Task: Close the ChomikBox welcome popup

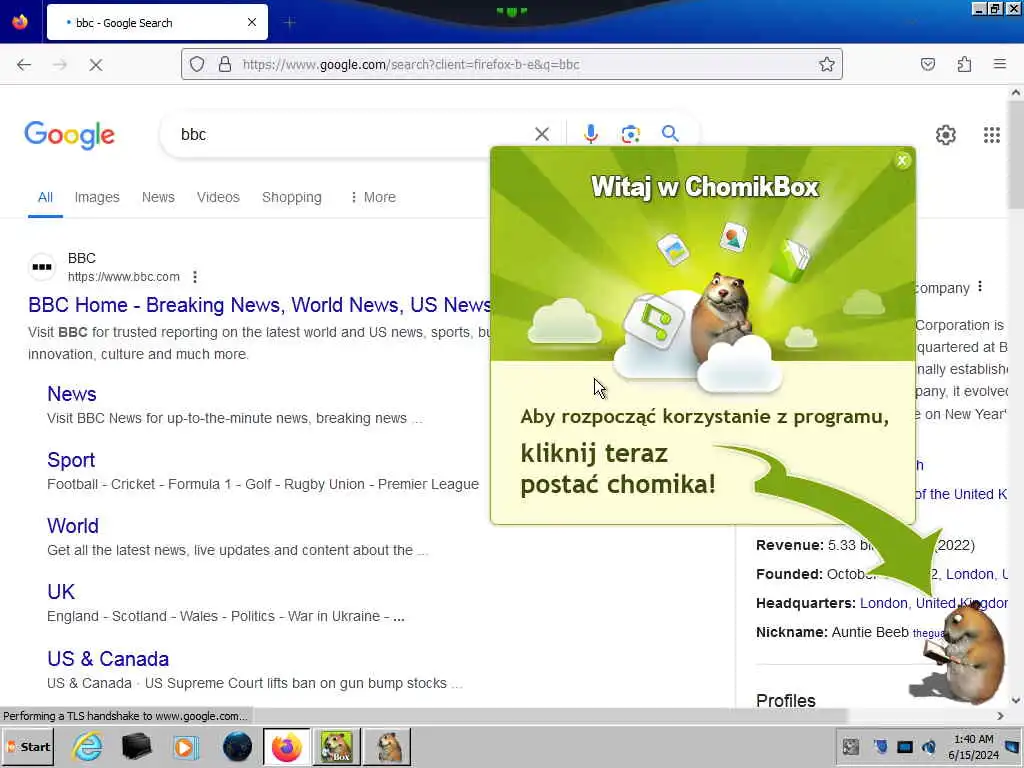Action: pos(903,160)
